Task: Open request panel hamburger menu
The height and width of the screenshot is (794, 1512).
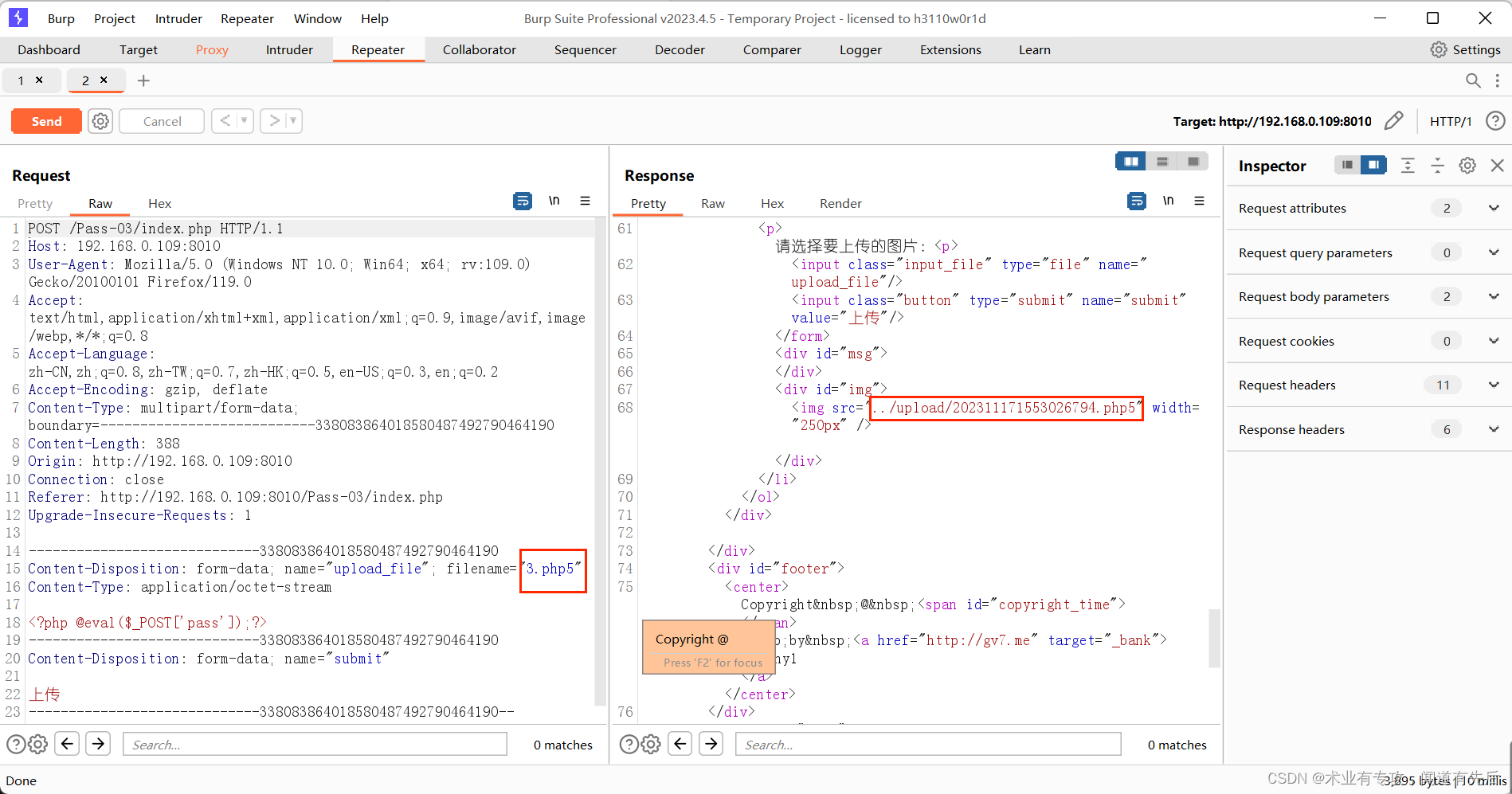Action: (585, 201)
